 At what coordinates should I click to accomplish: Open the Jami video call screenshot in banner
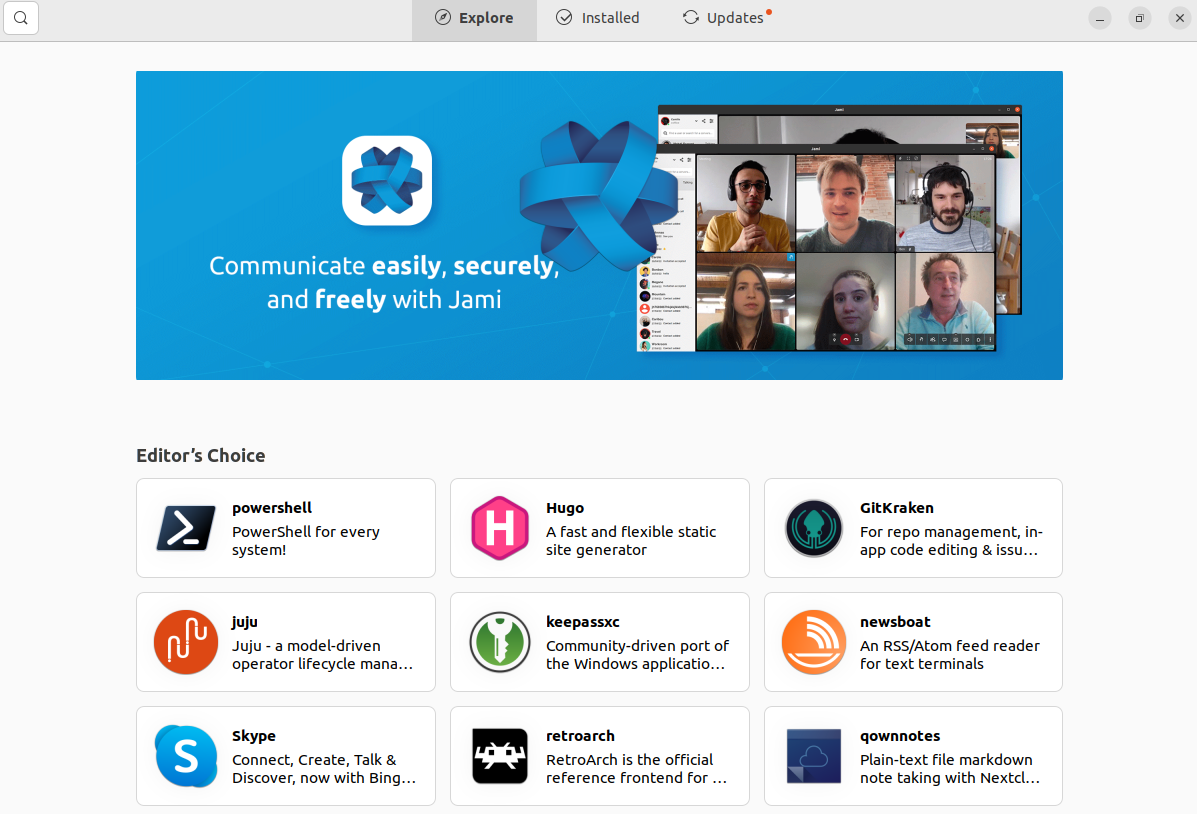click(x=829, y=228)
